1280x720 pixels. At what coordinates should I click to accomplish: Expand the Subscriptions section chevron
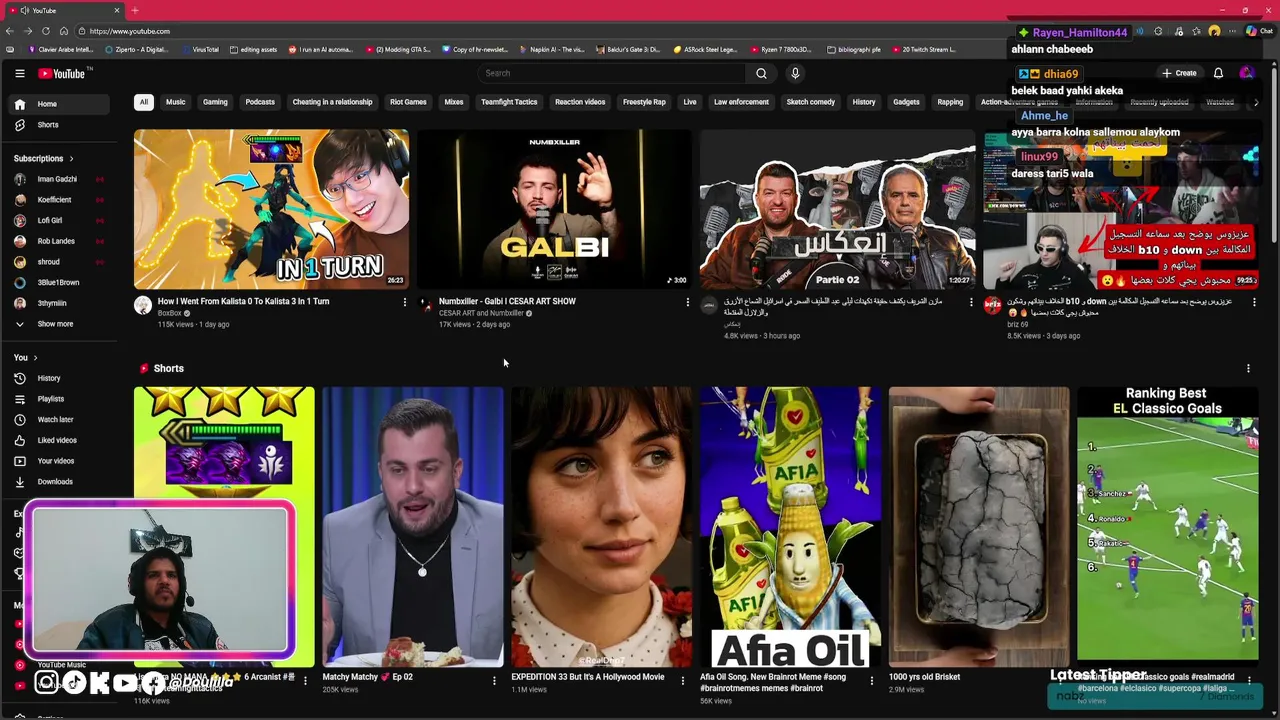[x=71, y=158]
